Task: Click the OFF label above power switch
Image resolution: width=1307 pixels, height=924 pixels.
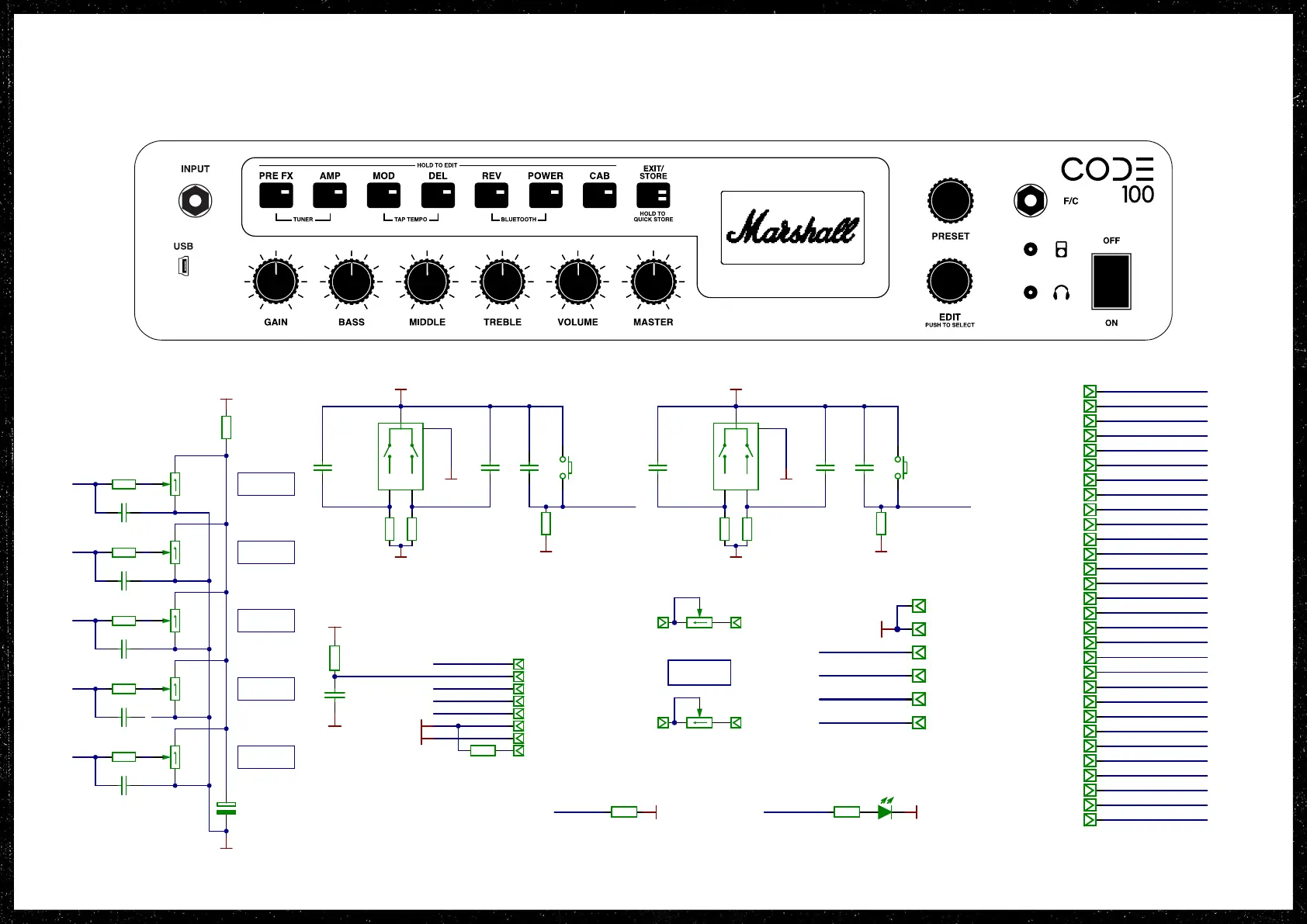Action: tap(1111, 241)
